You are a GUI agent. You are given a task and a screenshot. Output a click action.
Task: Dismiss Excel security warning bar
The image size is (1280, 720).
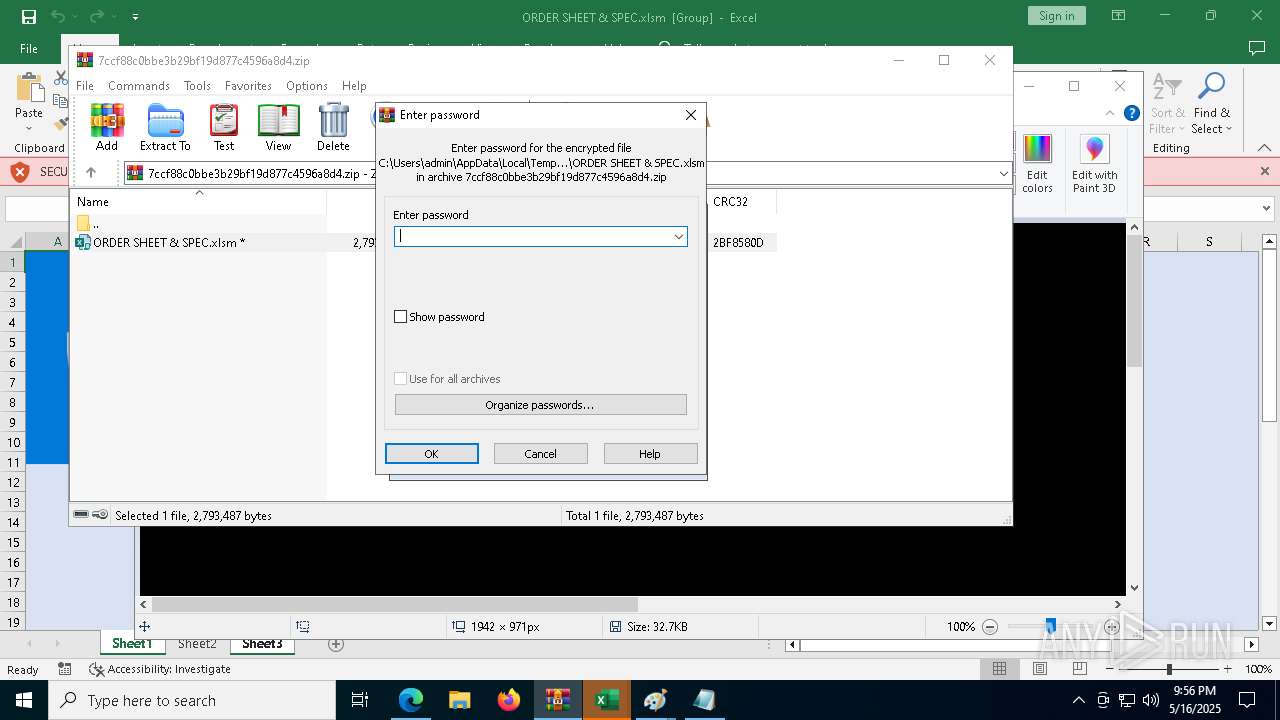(1264, 171)
